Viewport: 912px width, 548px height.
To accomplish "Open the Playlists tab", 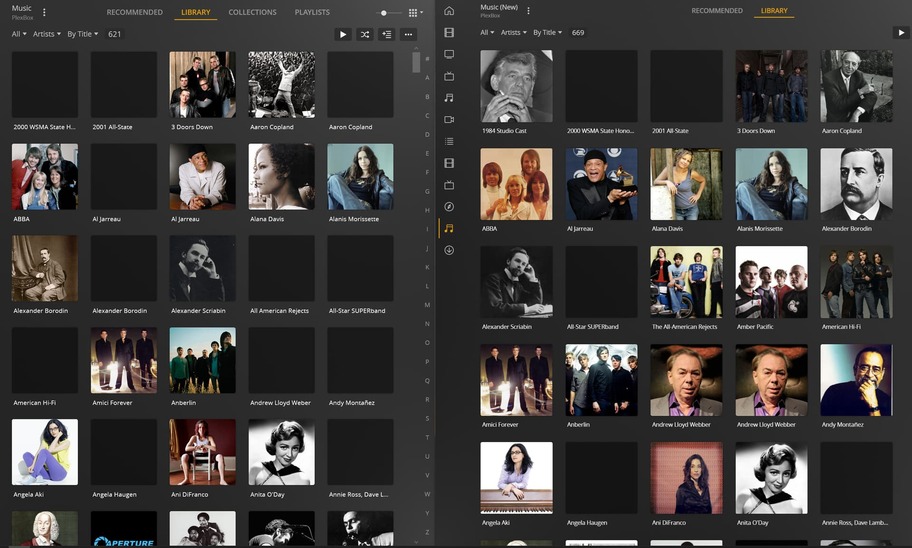I will pos(312,12).
